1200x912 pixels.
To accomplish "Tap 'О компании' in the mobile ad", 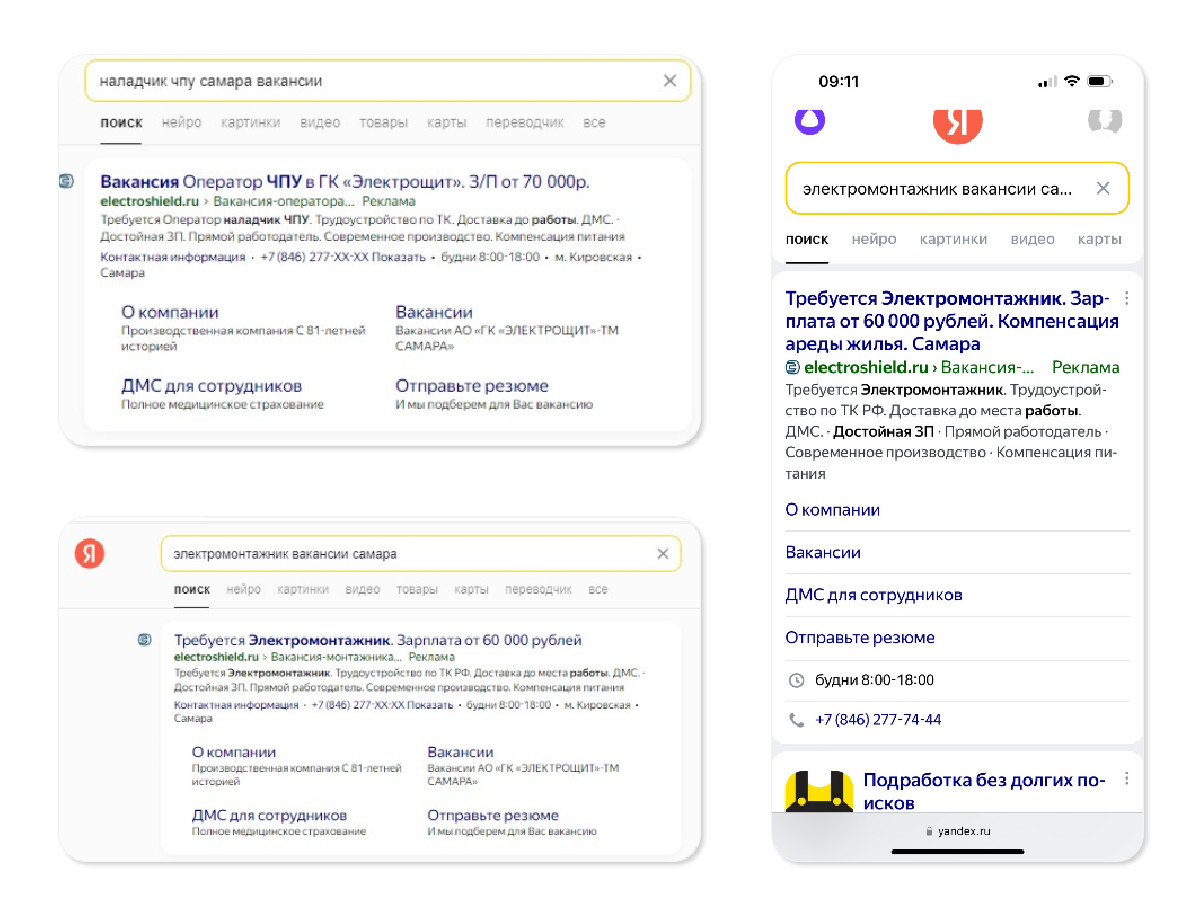I will coord(833,510).
